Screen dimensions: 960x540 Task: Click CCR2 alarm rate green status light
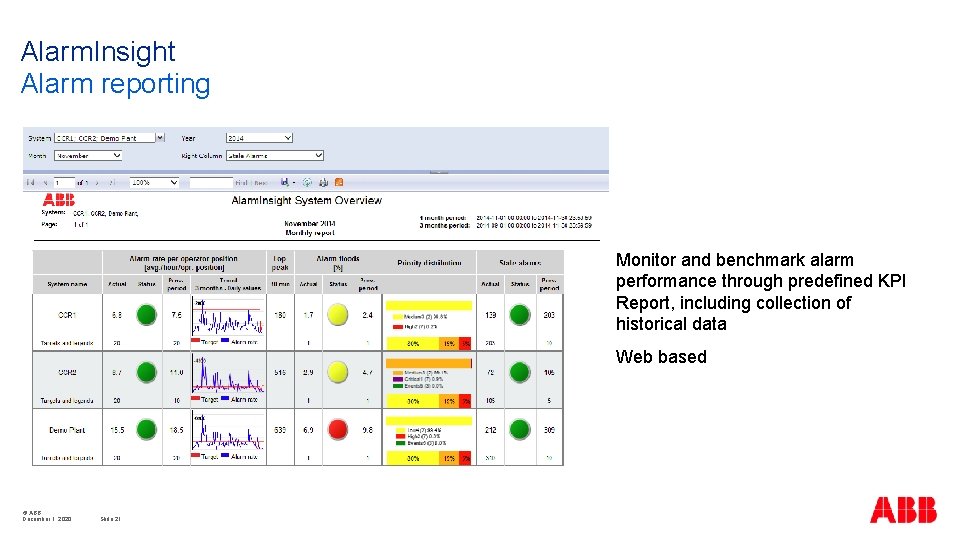coord(146,372)
